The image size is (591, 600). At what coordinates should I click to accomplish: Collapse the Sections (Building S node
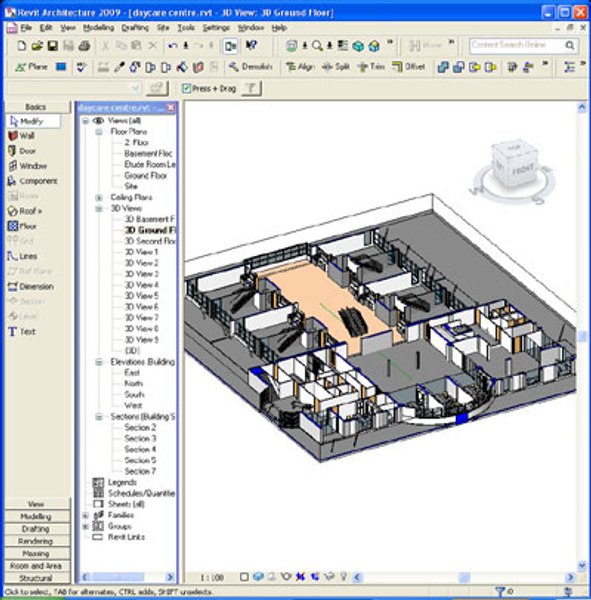pyautogui.click(x=99, y=417)
